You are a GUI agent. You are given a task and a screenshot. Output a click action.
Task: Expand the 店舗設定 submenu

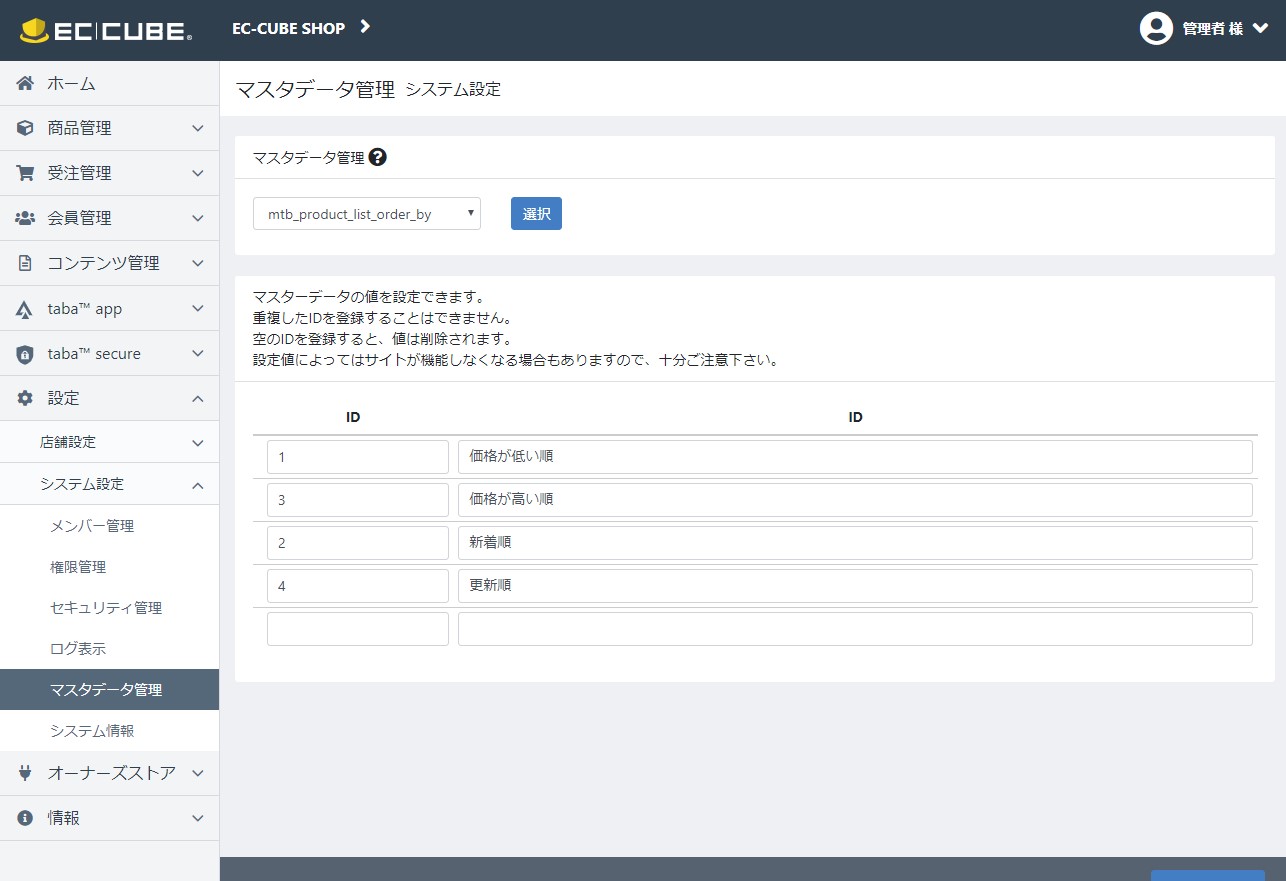click(x=198, y=443)
